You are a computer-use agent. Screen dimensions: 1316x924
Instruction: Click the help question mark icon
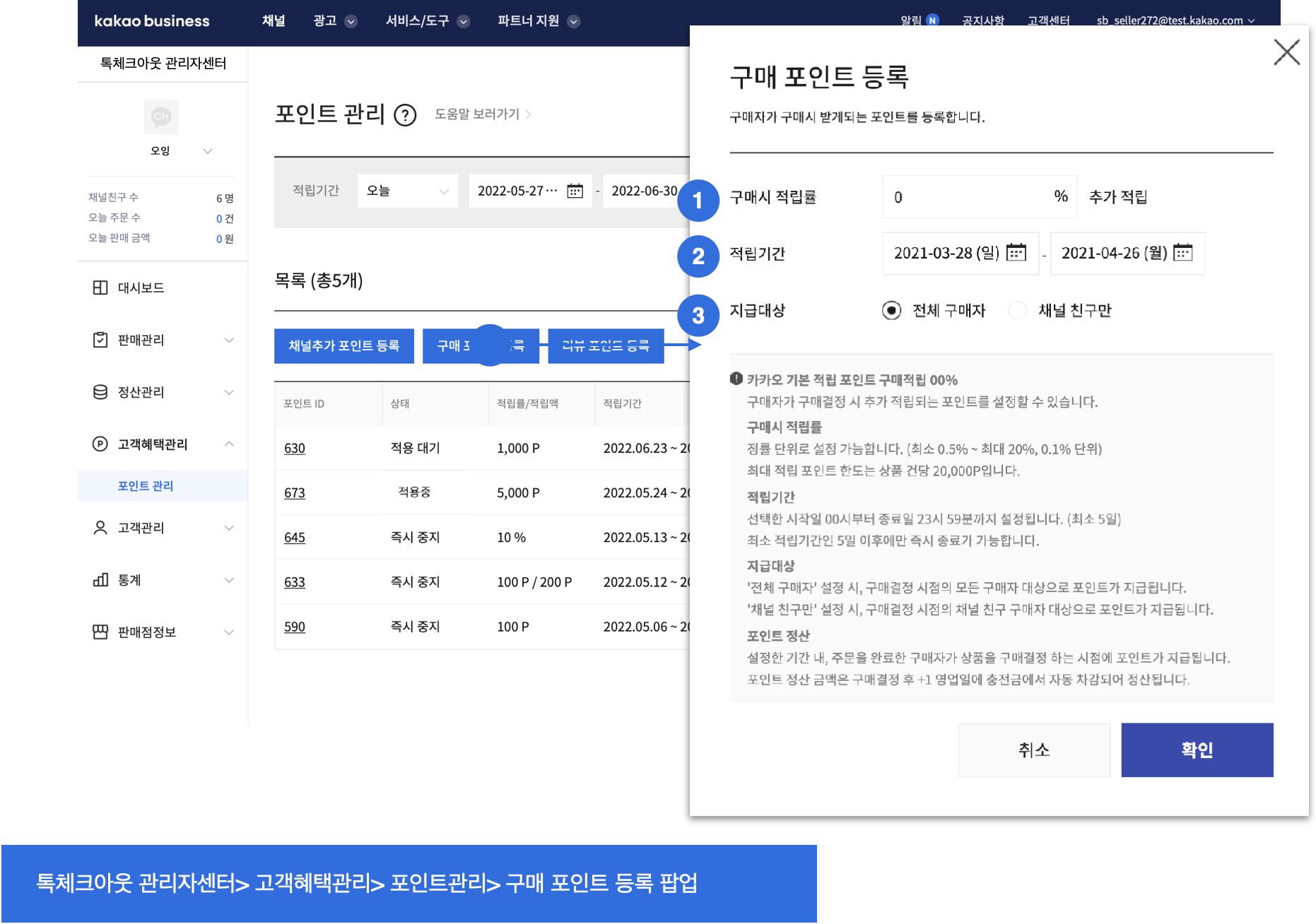(405, 115)
